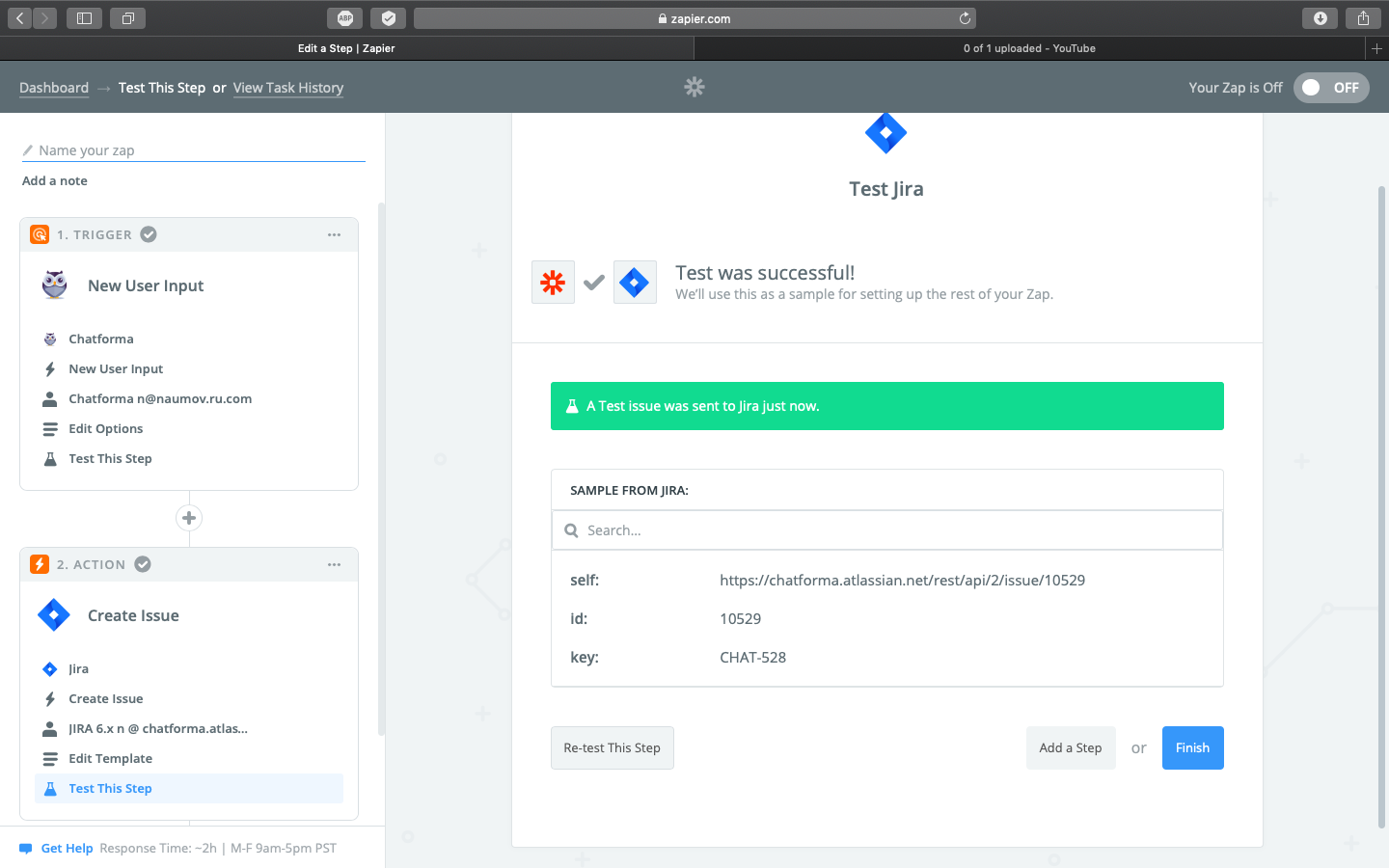
Task: Select JIRA 6.x account row
Action: click(x=189, y=728)
